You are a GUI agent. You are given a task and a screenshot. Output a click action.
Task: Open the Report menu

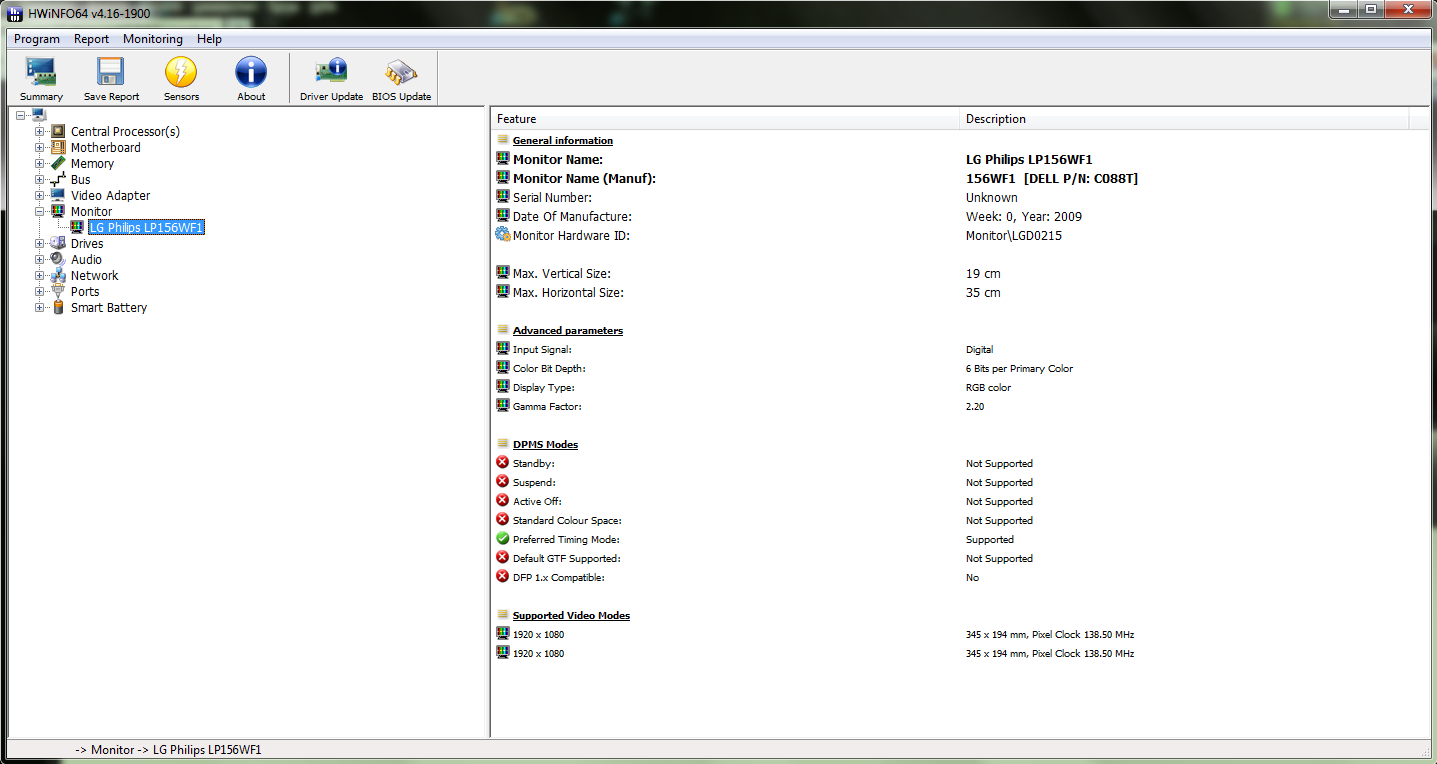(x=91, y=39)
